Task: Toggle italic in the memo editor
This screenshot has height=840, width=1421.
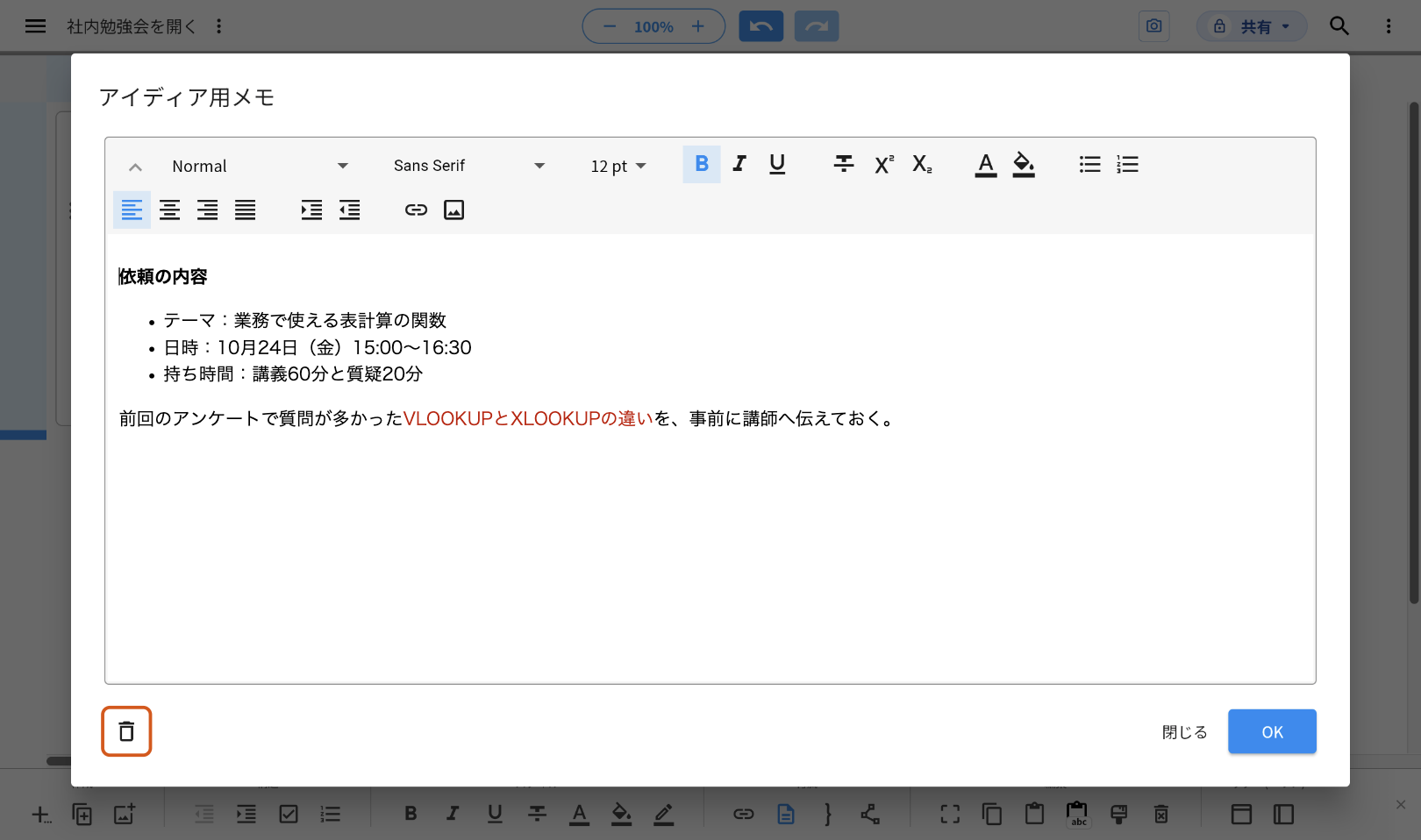Action: 739,164
